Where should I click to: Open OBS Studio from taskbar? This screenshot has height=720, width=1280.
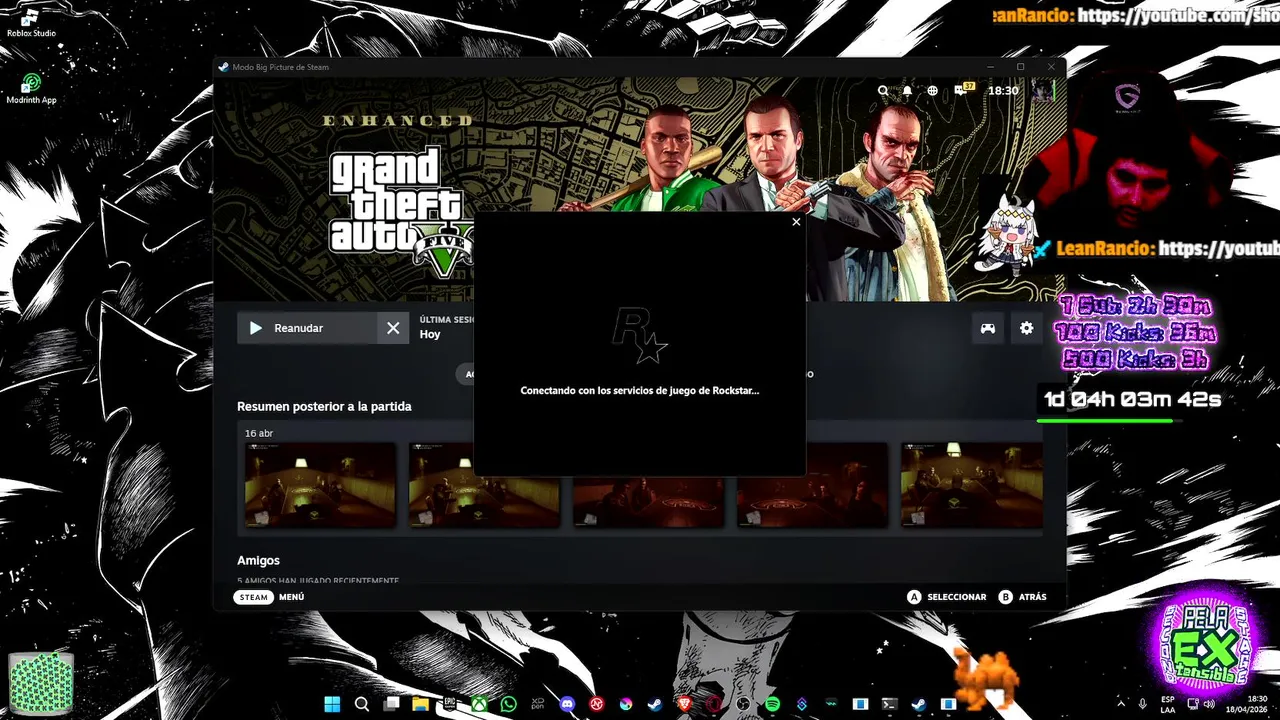click(x=743, y=704)
